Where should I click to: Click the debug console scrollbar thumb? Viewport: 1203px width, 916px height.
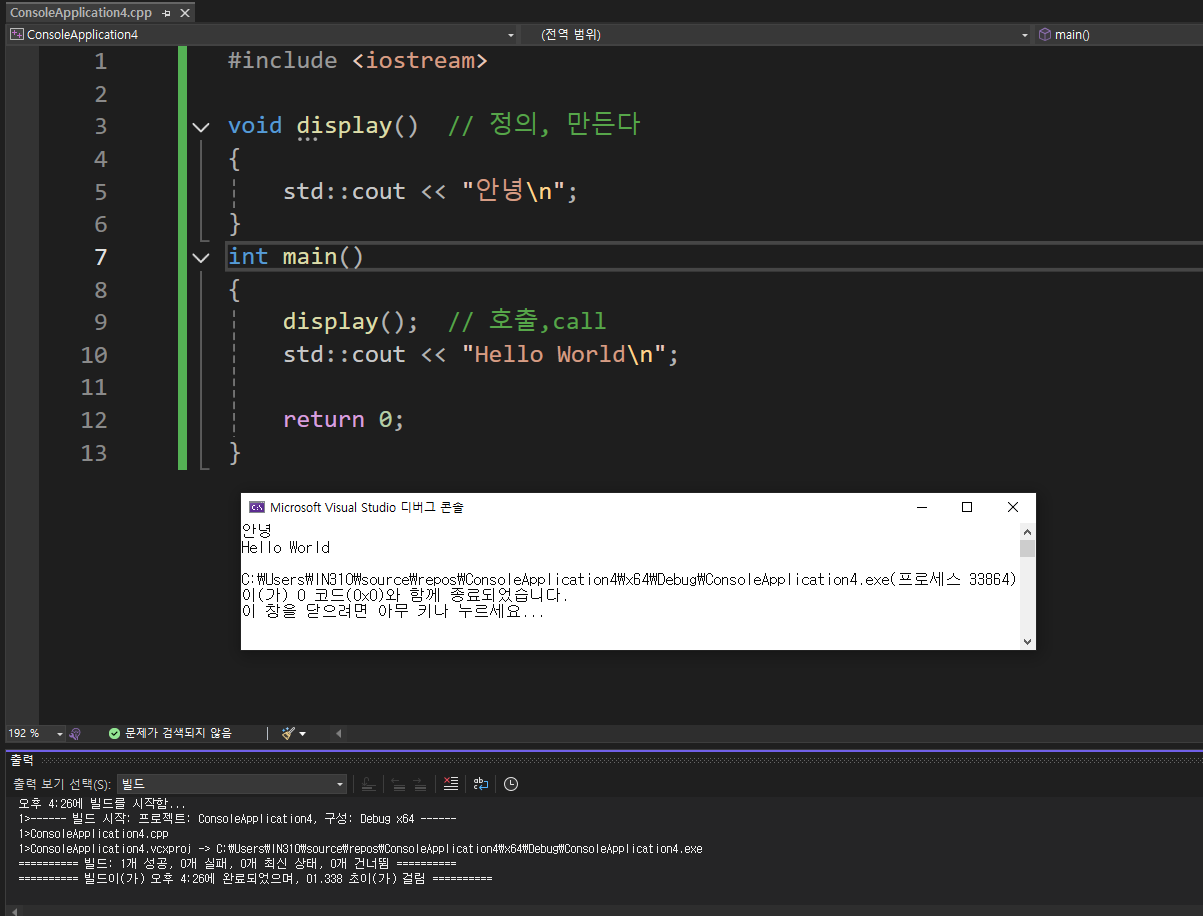coord(1027,548)
